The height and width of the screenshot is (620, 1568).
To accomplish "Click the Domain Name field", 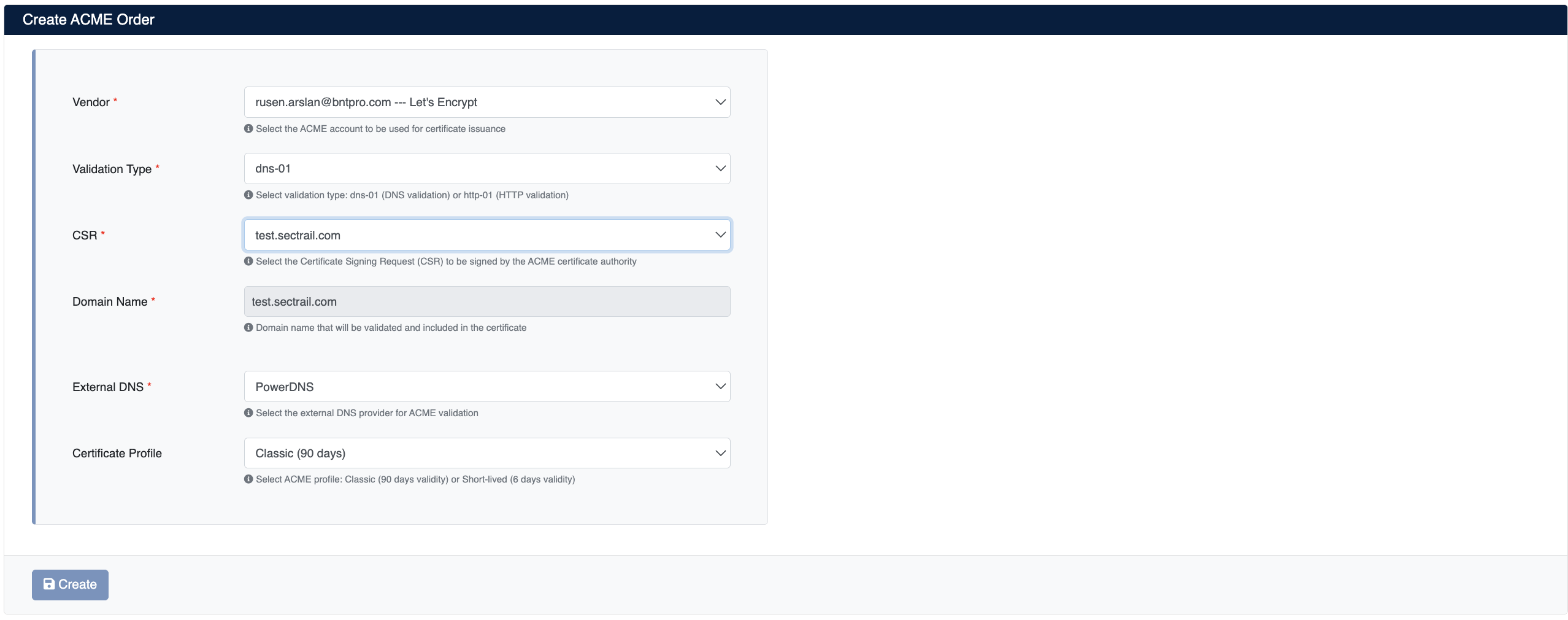I will coord(487,301).
